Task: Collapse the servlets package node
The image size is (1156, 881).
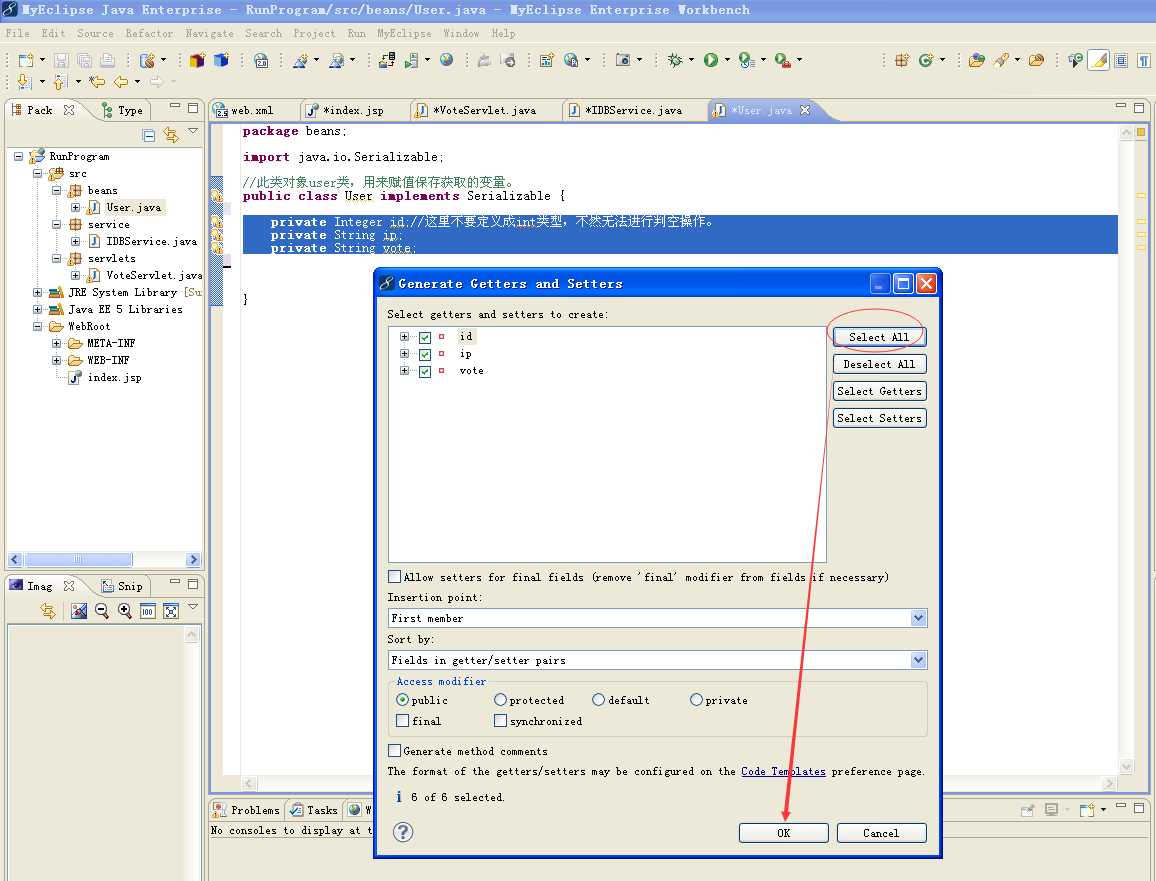Action: pyautogui.click(x=56, y=258)
